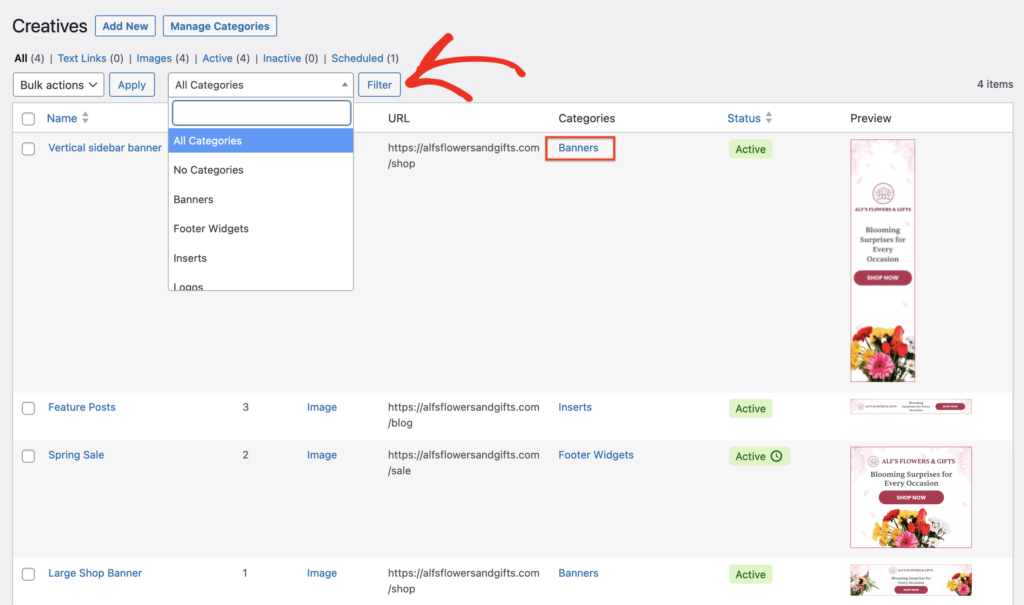Image resolution: width=1024 pixels, height=605 pixels.
Task: Open Large Shop Banner creative
Action: pyautogui.click(x=95, y=573)
